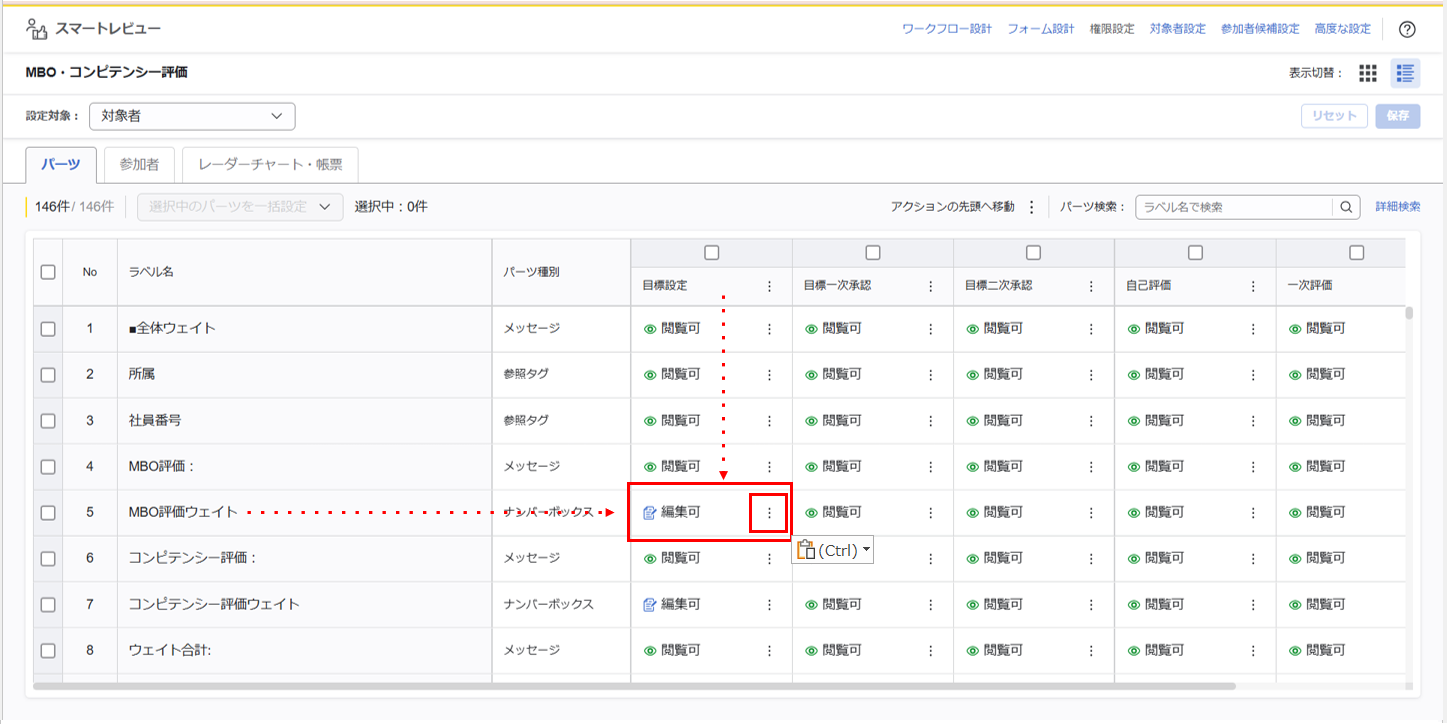This screenshot has width=1447, height=724.
Task: Open 目標設定 cell menu for 社員番号 row
Action: click(x=769, y=421)
